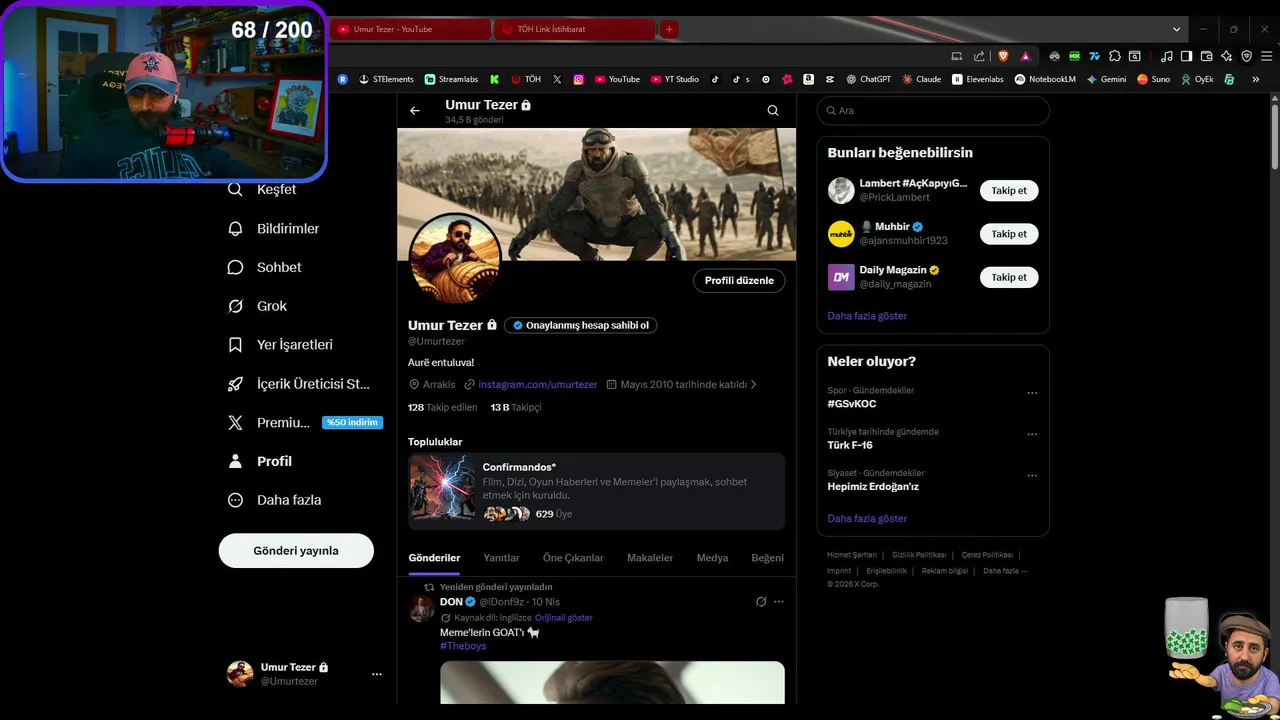Image resolution: width=1280 pixels, height=720 pixels.
Task: Open the Claude bookmark
Action: point(921,79)
